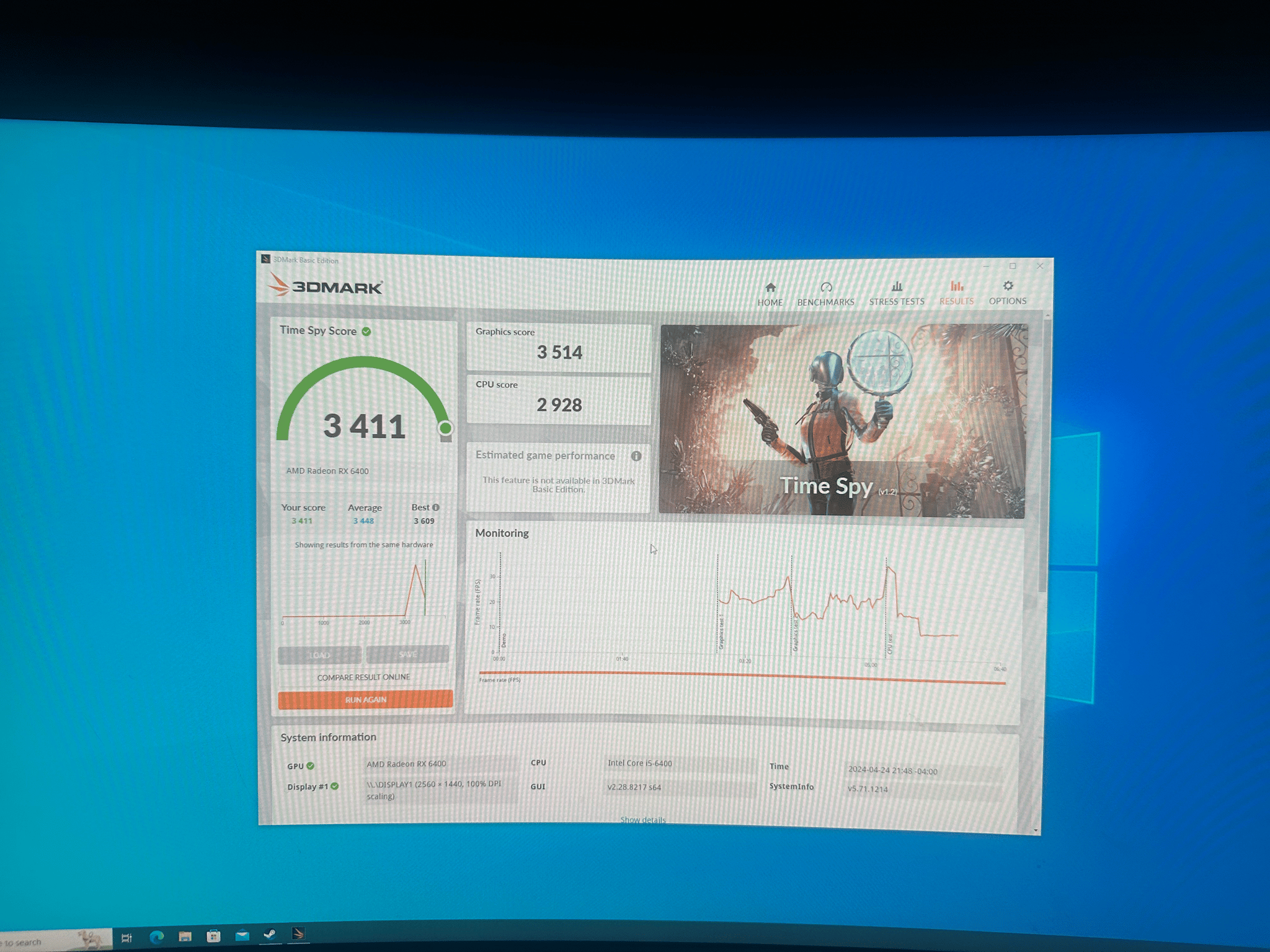Image resolution: width=1270 pixels, height=952 pixels.
Task: Click the RUN AGAIN button
Action: coord(365,699)
